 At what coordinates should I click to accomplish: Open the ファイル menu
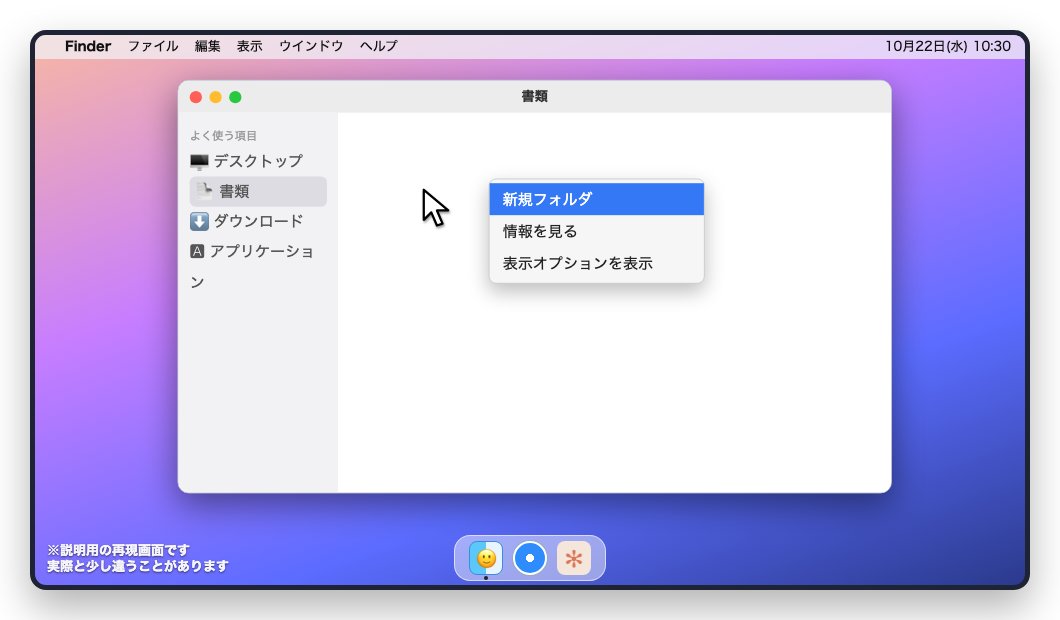click(153, 46)
